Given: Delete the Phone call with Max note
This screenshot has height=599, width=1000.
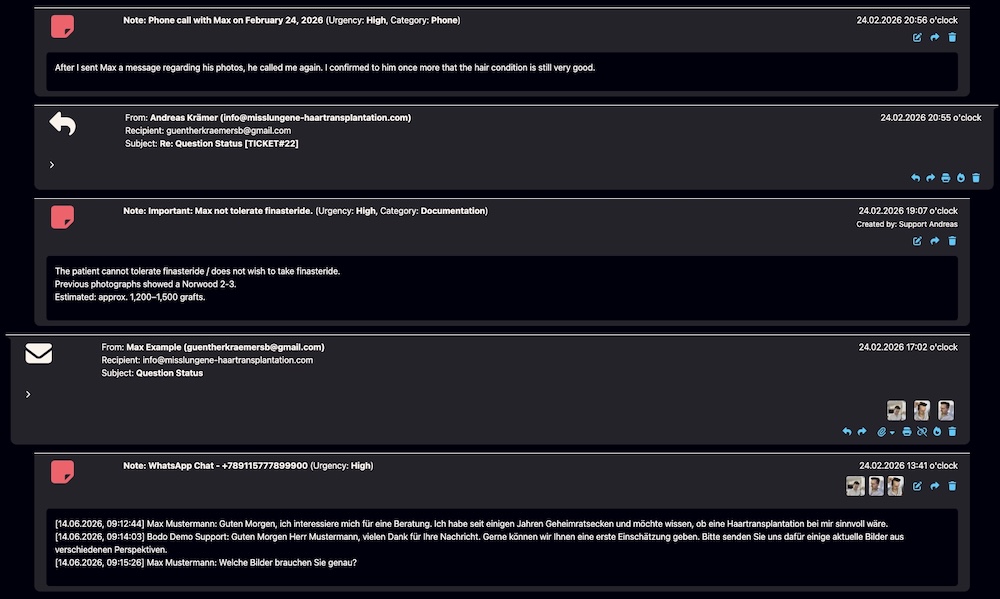Looking at the screenshot, I should coord(952,38).
